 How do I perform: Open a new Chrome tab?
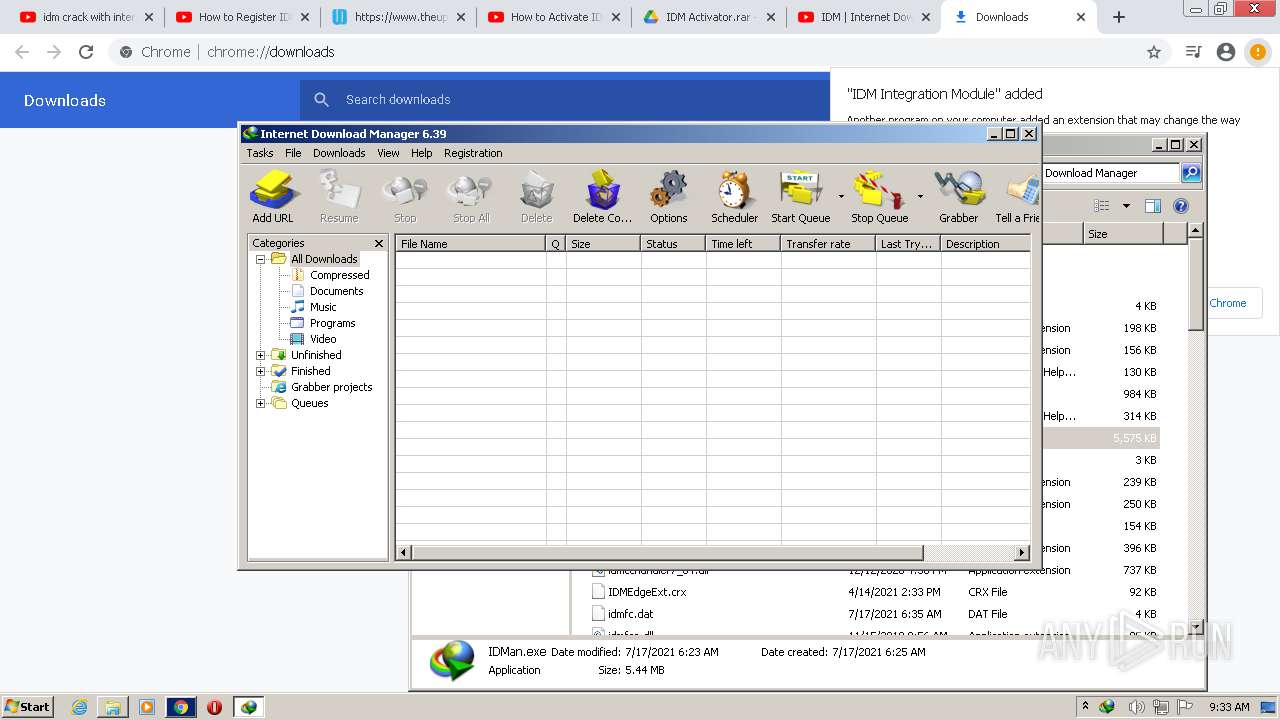pos(1119,17)
